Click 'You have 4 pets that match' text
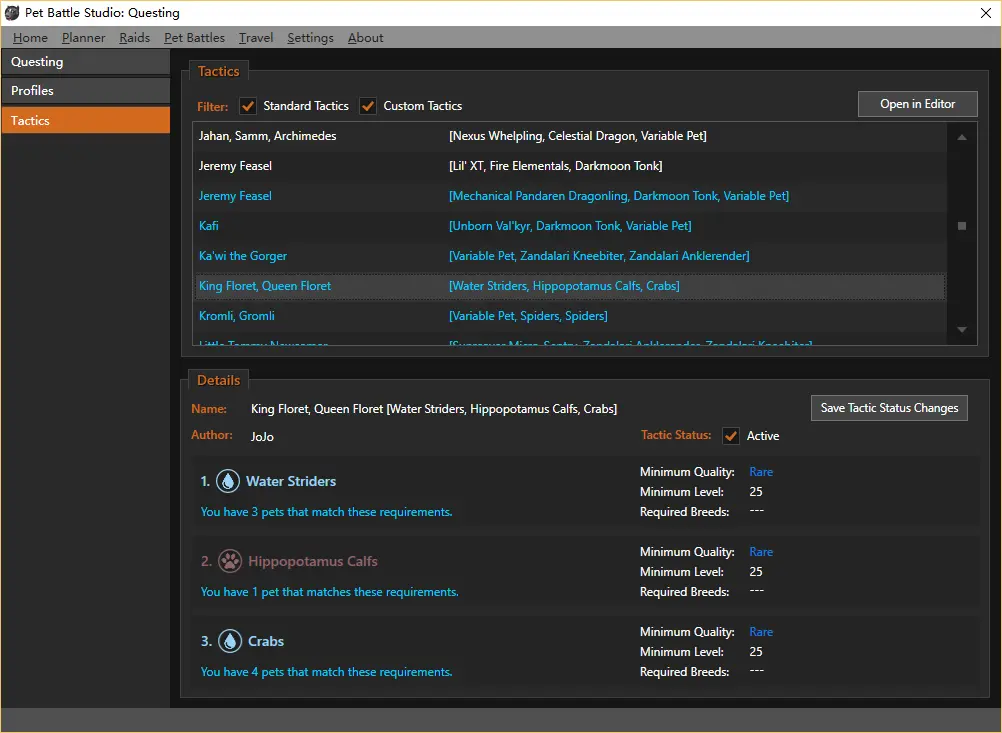Viewport: 1002px width, 733px height. click(327, 672)
